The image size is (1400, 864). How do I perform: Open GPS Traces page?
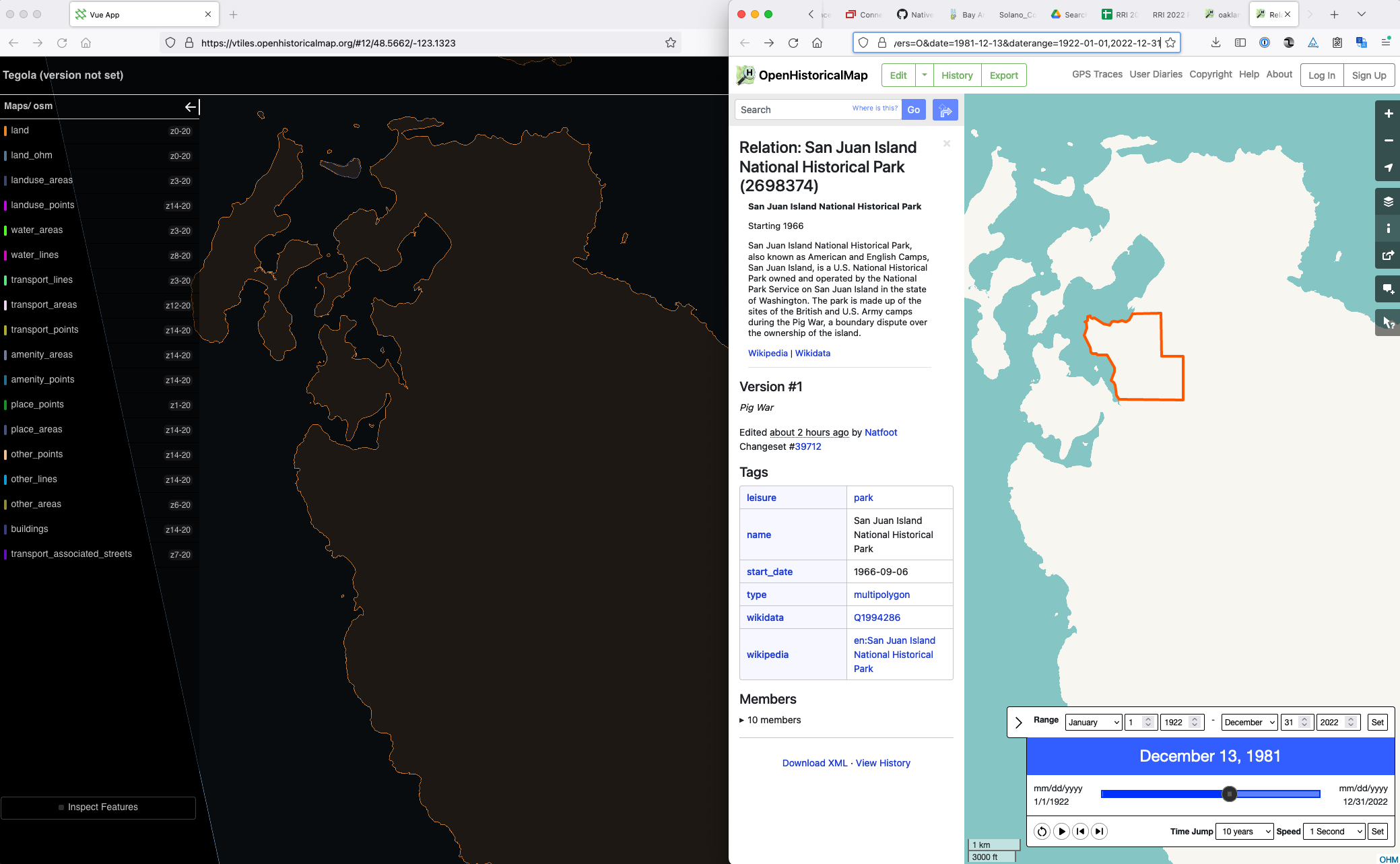click(1097, 74)
